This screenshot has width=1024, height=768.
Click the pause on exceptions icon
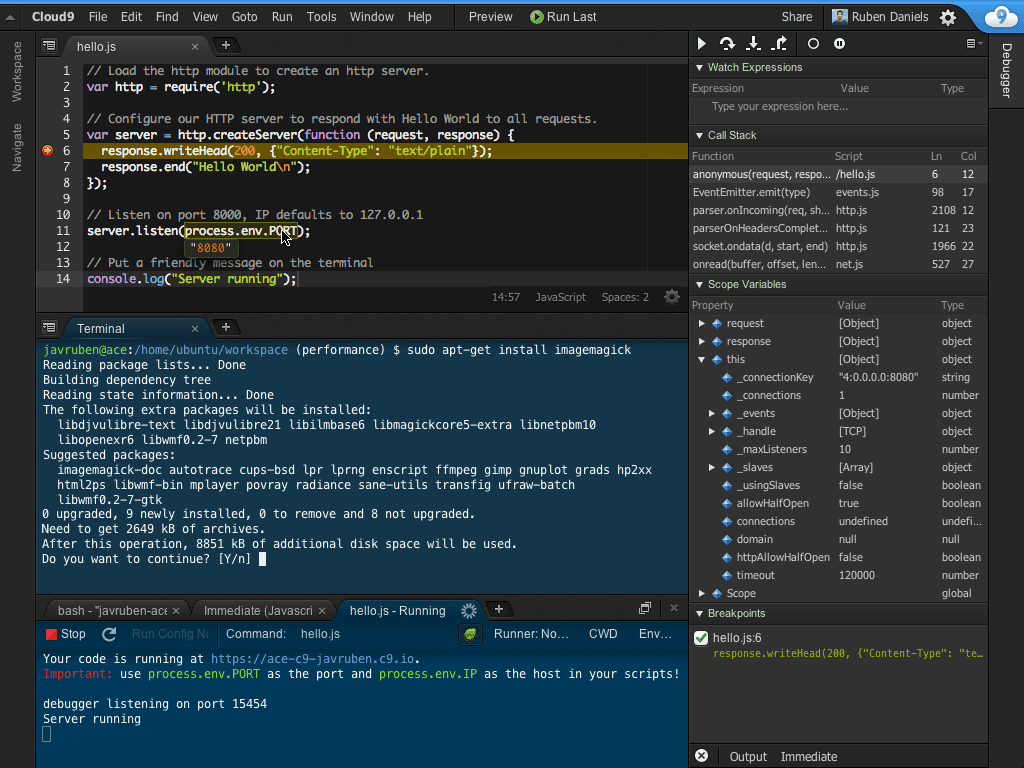click(x=839, y=44)
